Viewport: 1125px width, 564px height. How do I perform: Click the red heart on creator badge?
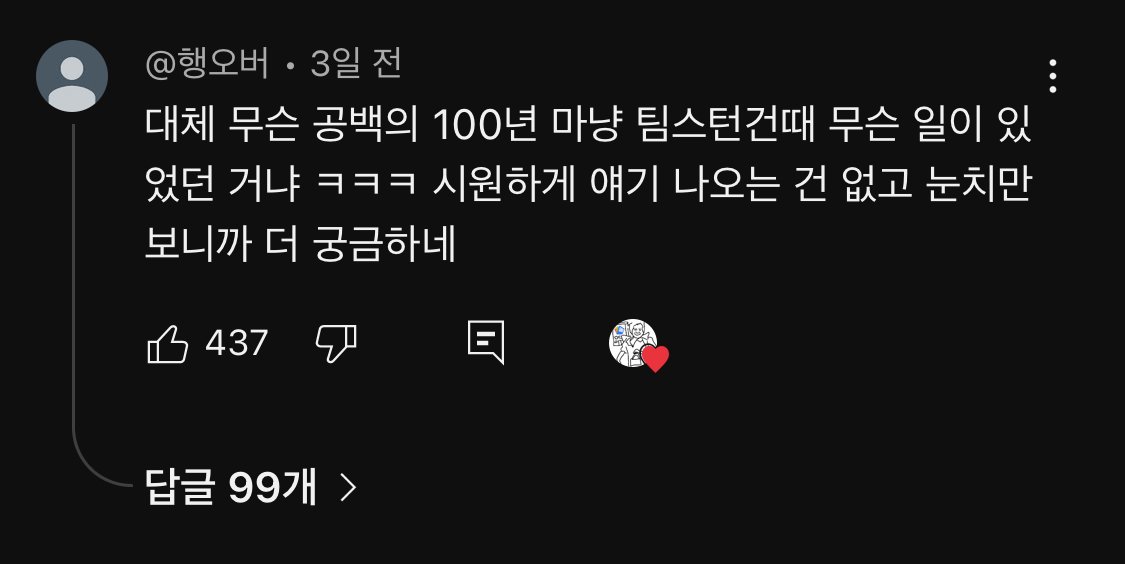pos(655,358)
